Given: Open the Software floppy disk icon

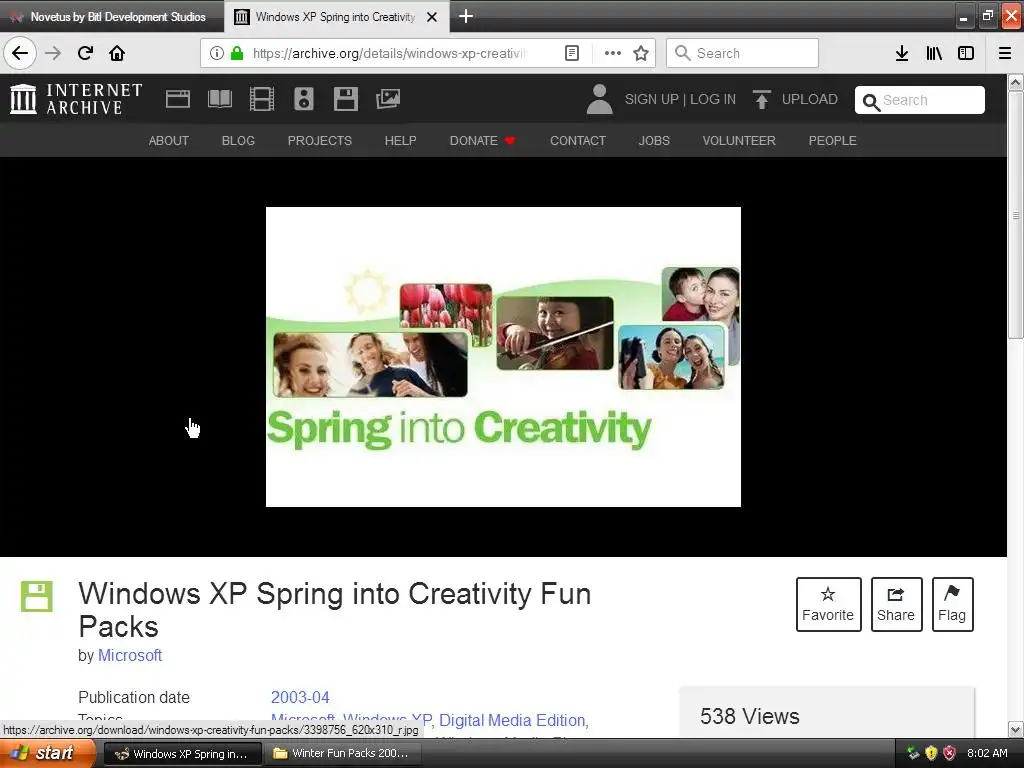Looking at the screenshot, I should coord(345,99).
